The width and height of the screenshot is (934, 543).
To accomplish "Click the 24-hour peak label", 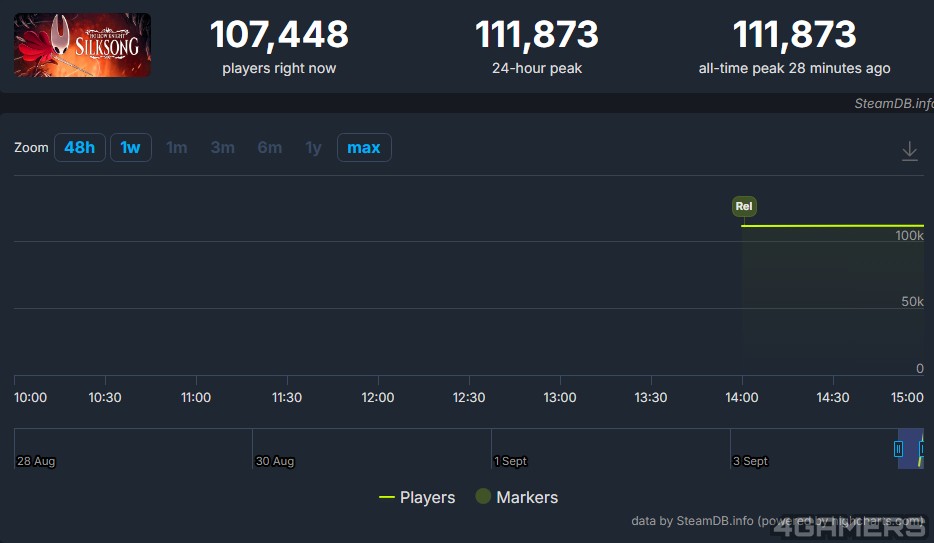I will pos(537,68).
